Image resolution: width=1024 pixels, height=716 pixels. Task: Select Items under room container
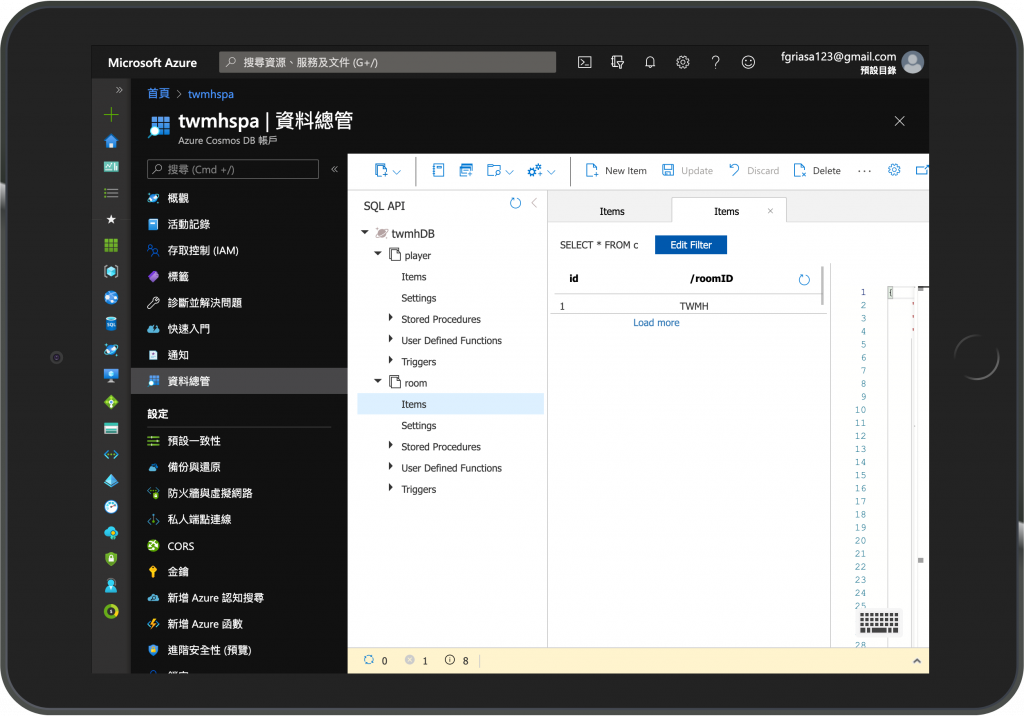[451, 404]
